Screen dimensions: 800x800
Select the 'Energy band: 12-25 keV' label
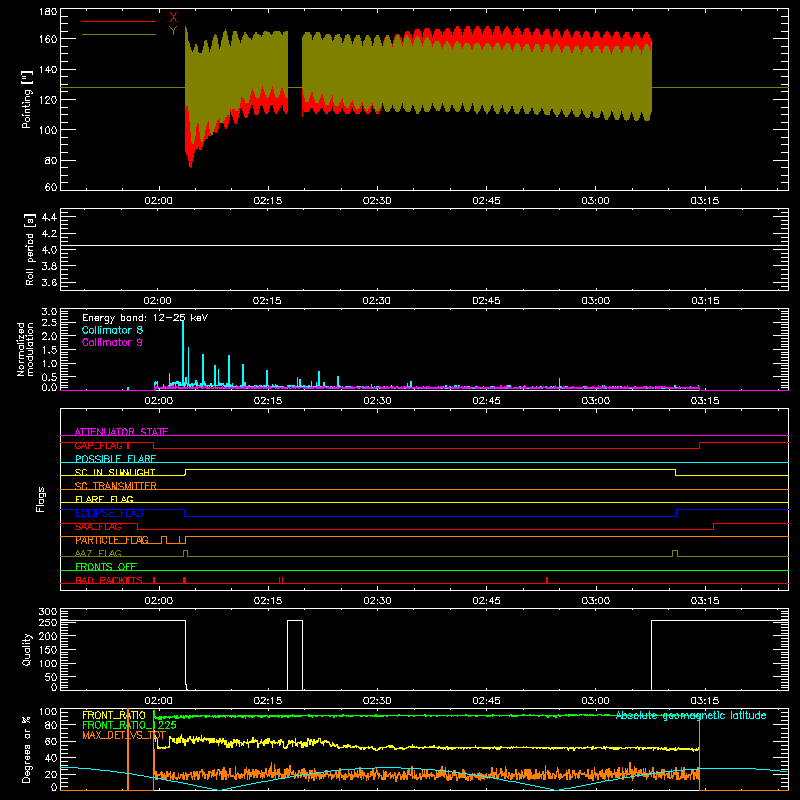coord(145,318)
